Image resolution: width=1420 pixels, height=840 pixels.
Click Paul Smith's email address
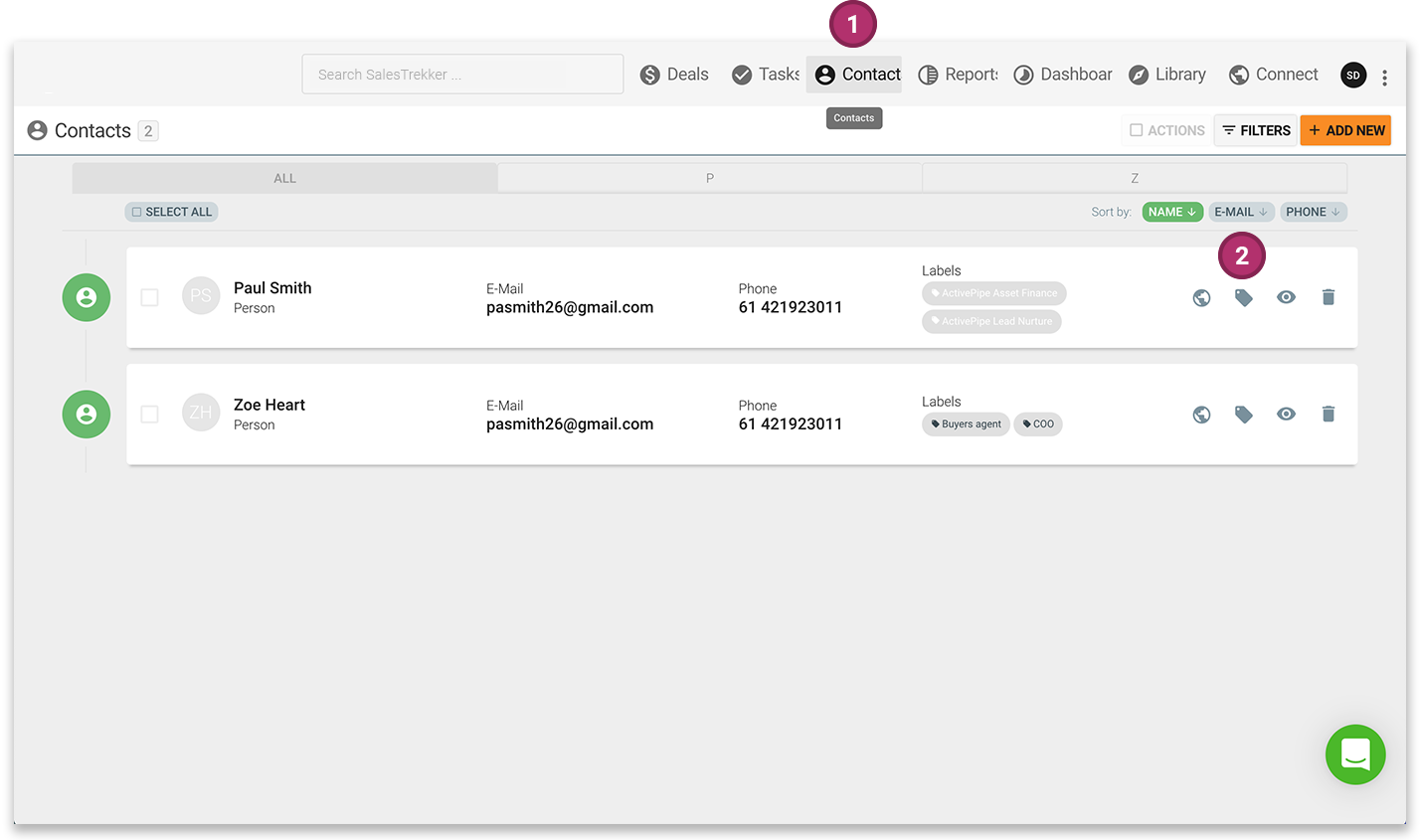(x=570, y=307)
